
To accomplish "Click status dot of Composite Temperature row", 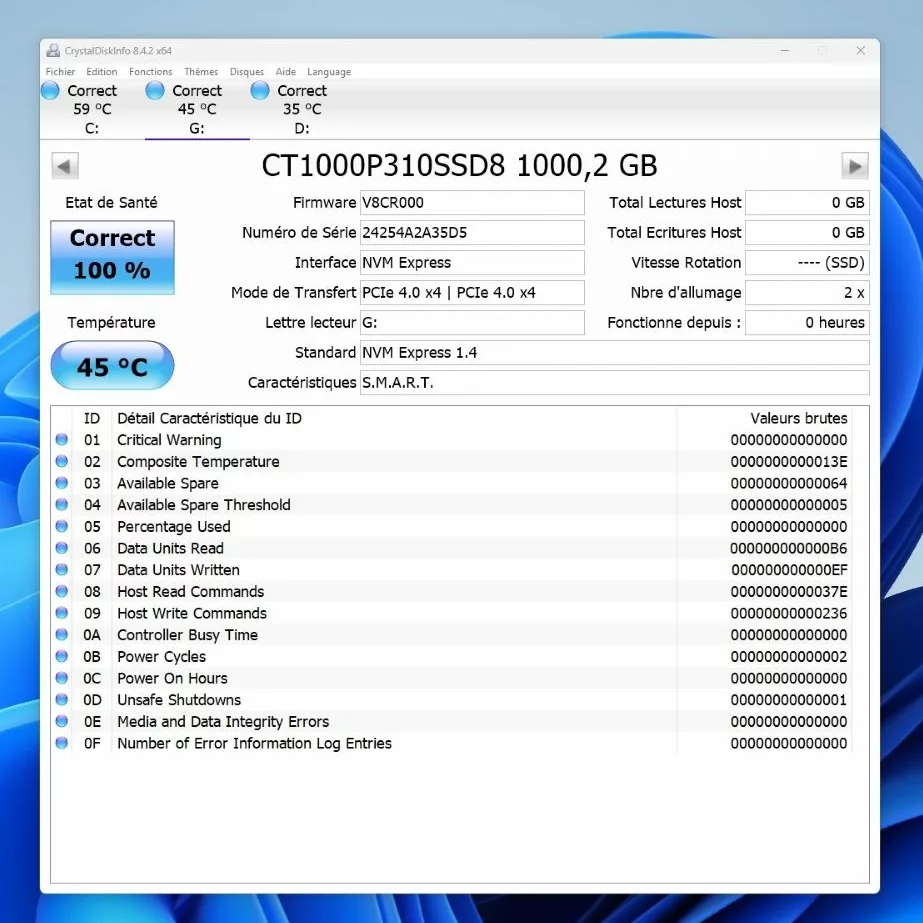I will (62, 461).
